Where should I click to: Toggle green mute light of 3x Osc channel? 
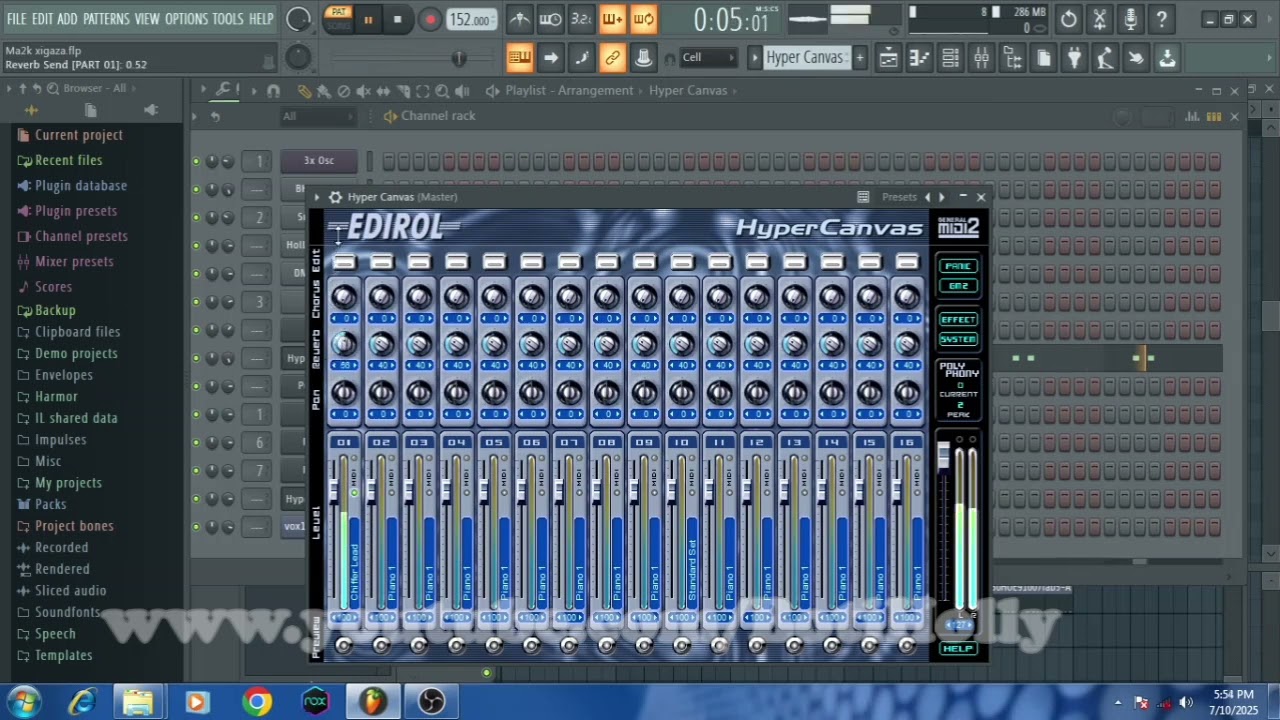196,161
